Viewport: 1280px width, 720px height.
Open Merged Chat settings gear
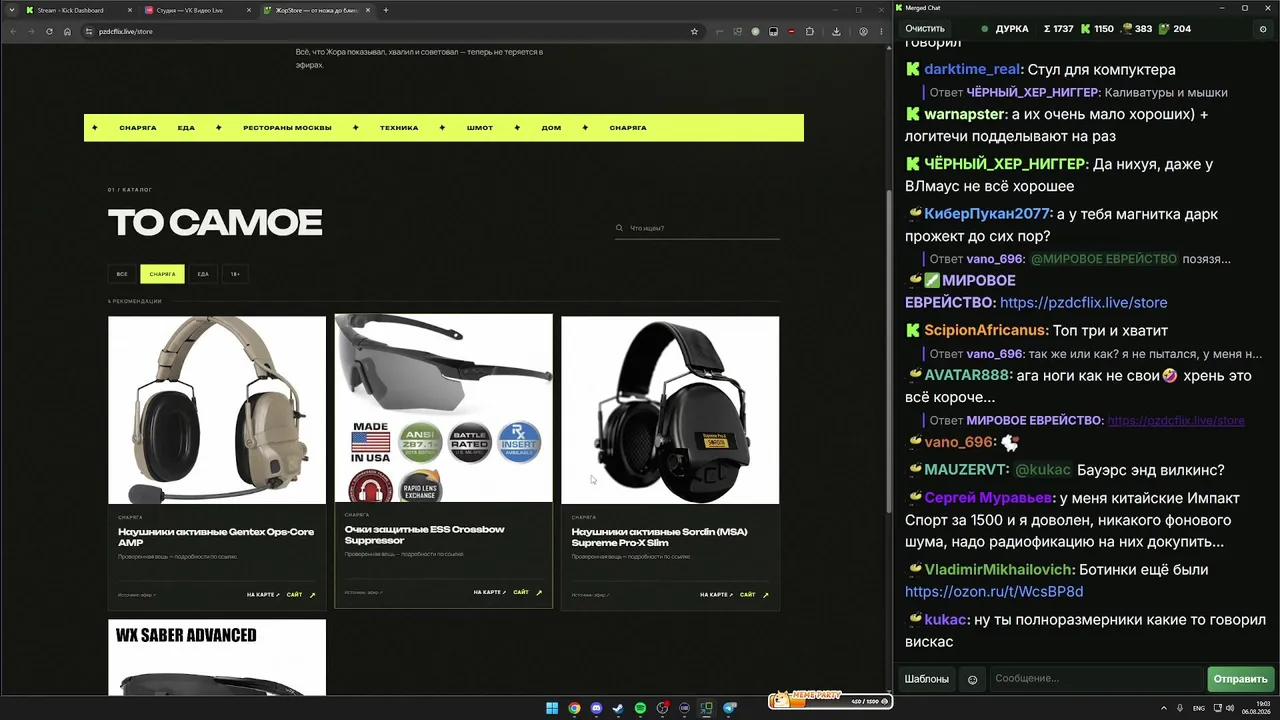pyautogui.click(x=1263, y=29)
